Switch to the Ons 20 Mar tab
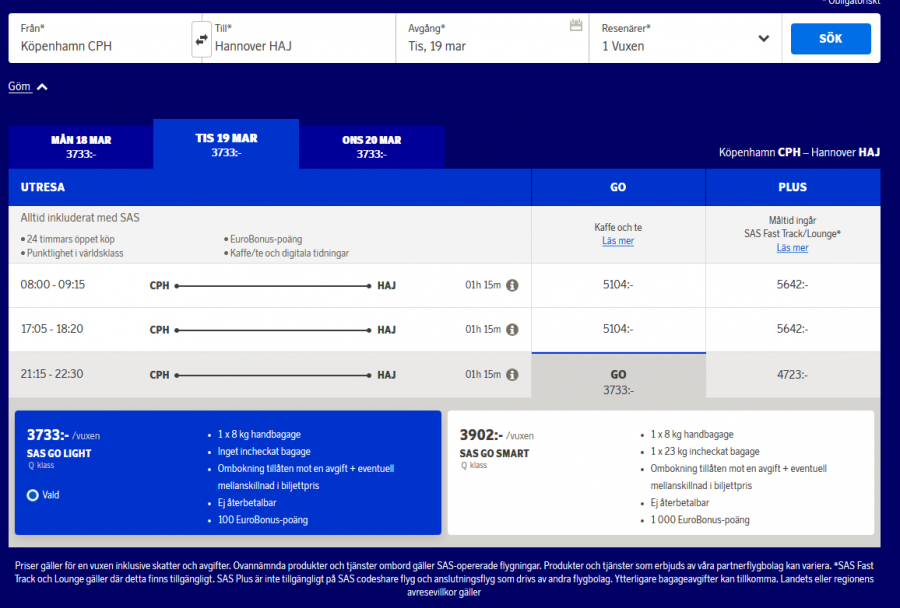This screenshot has width=900, height=608. [371, 147]
